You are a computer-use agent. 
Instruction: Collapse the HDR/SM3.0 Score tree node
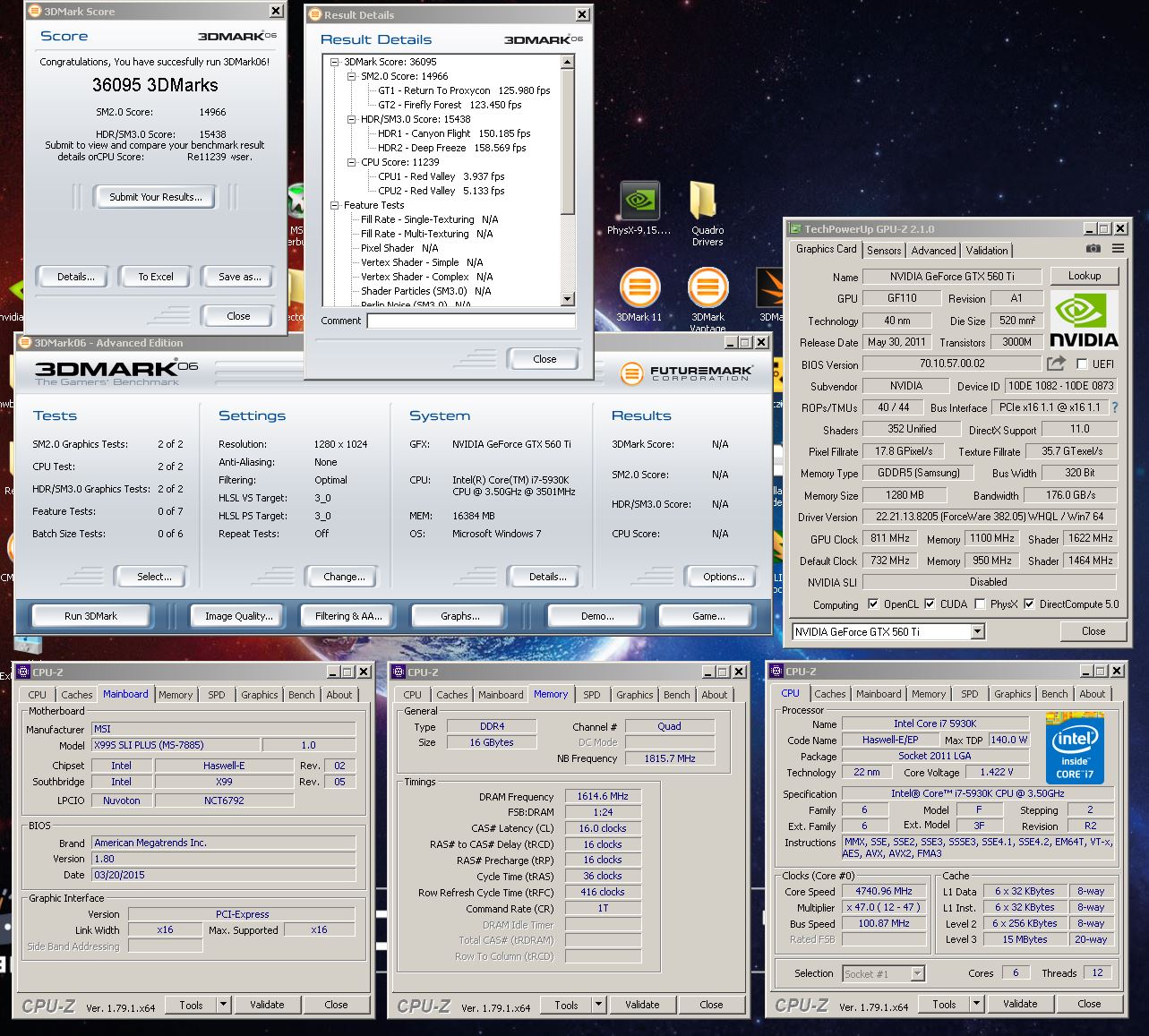pyautogui.click(x=352, y=119)
